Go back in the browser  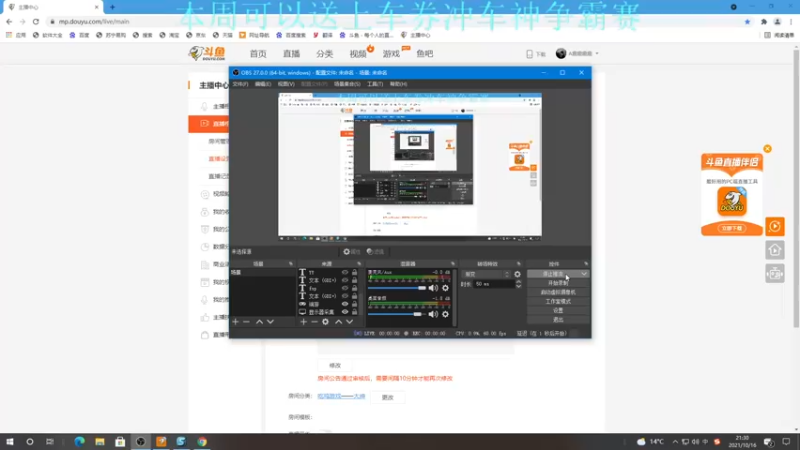(9, 21)
